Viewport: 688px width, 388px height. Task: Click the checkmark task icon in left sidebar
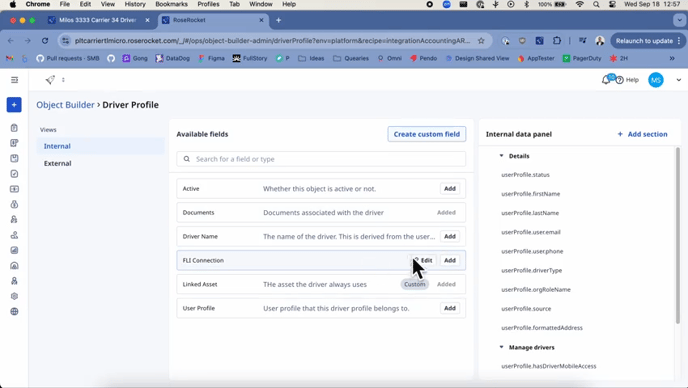[x=14, y=174]
